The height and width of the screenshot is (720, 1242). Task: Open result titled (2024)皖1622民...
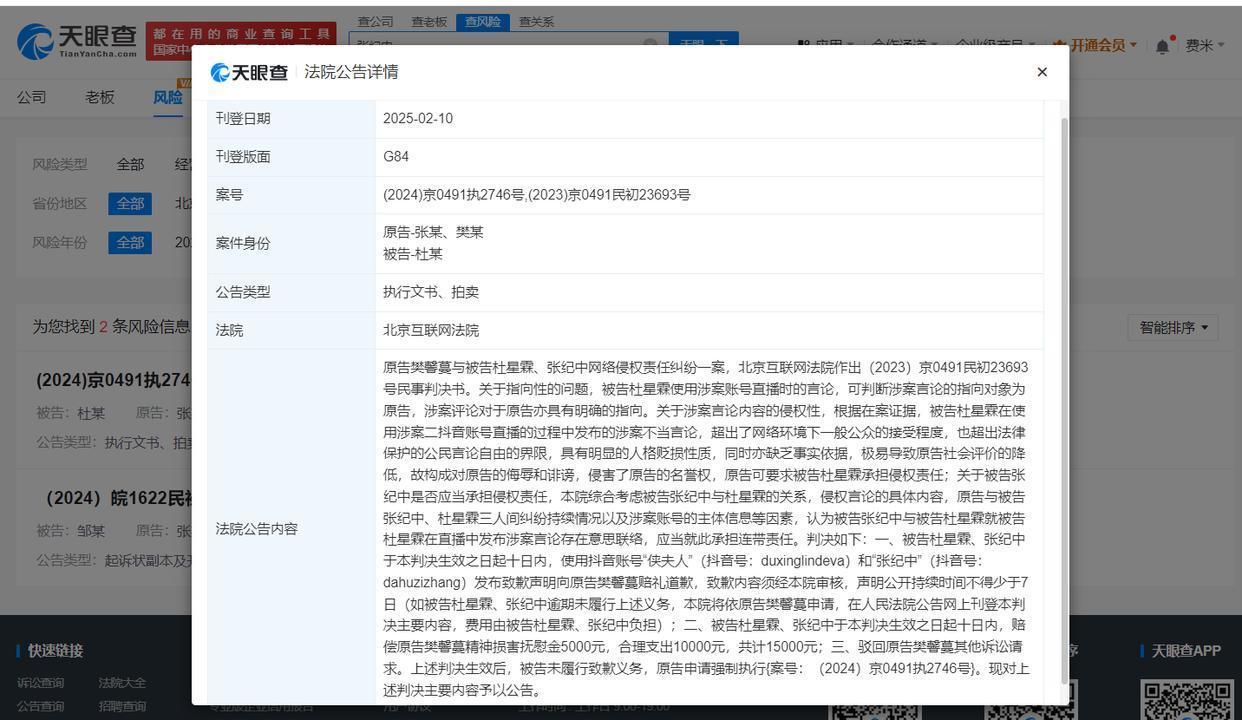(118, 497)
